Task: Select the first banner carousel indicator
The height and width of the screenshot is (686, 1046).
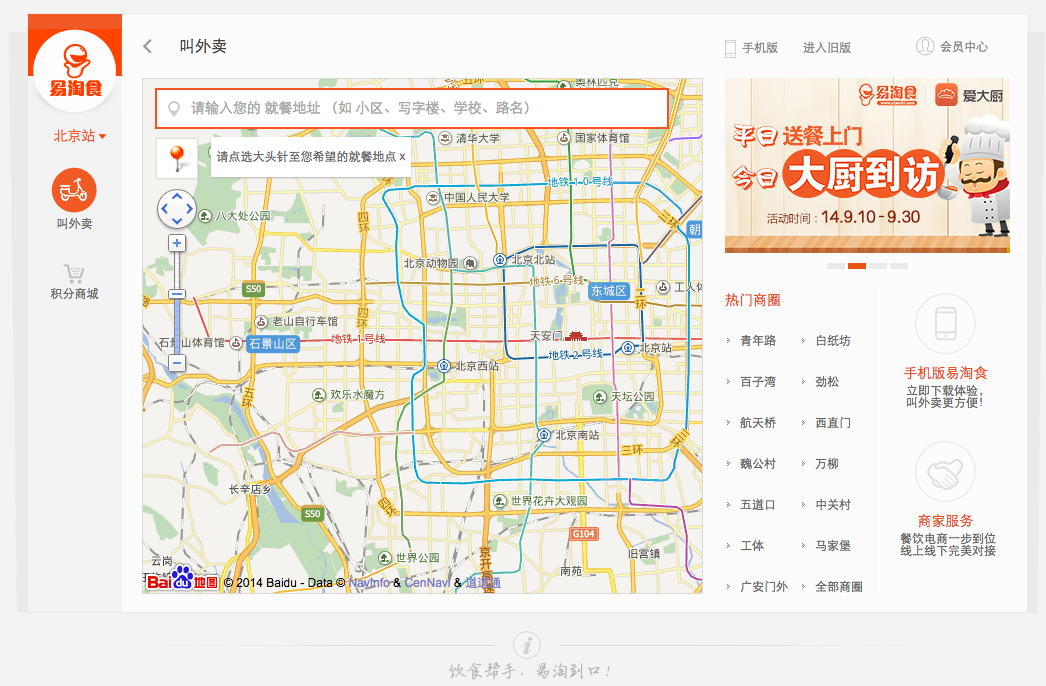Action: 836,266
